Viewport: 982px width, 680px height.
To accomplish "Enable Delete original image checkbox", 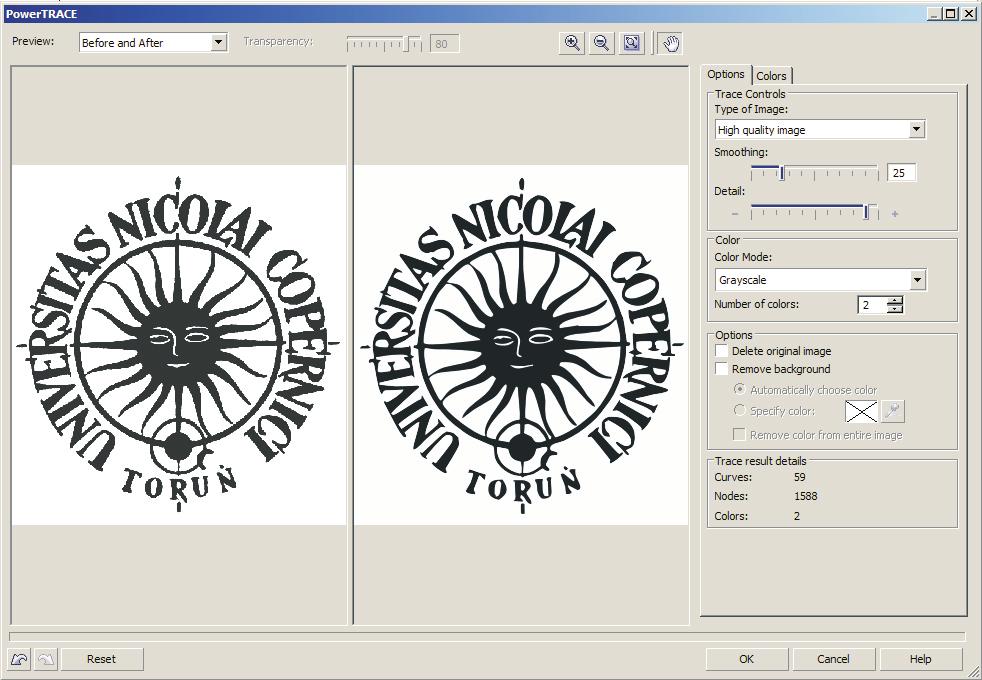I will [722, 351].
